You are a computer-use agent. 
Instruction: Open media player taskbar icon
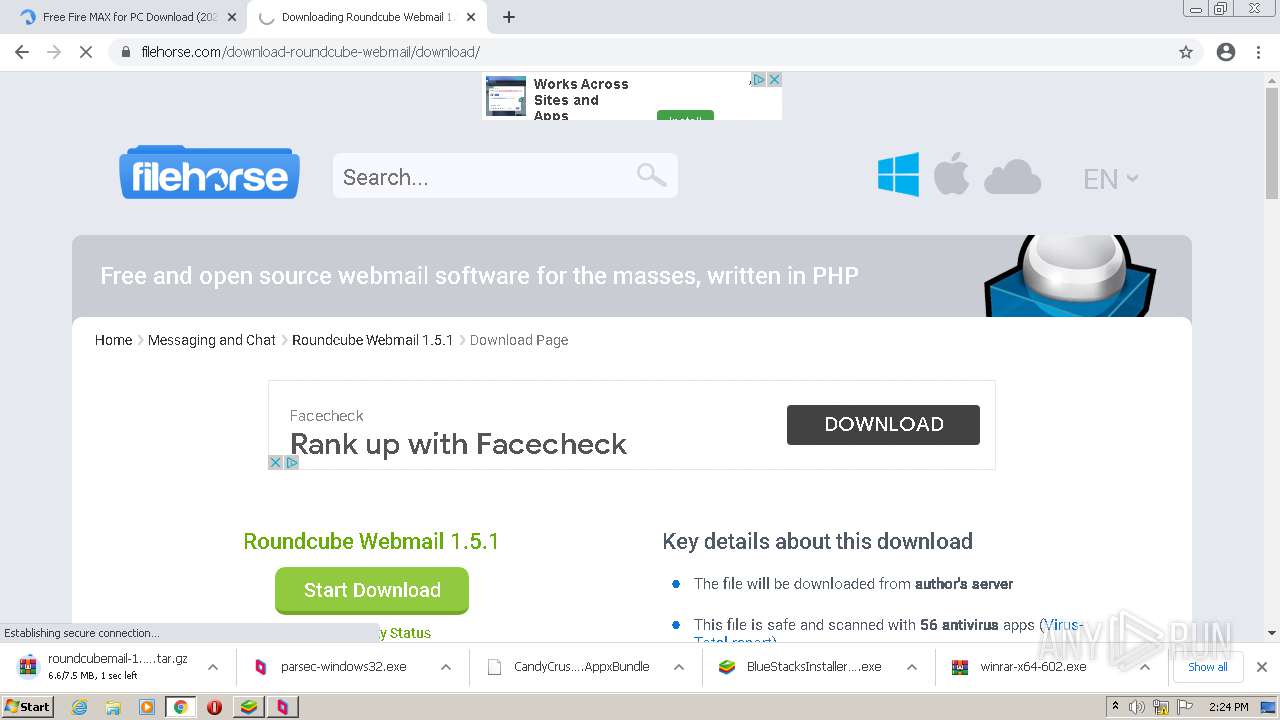(147, 707)
